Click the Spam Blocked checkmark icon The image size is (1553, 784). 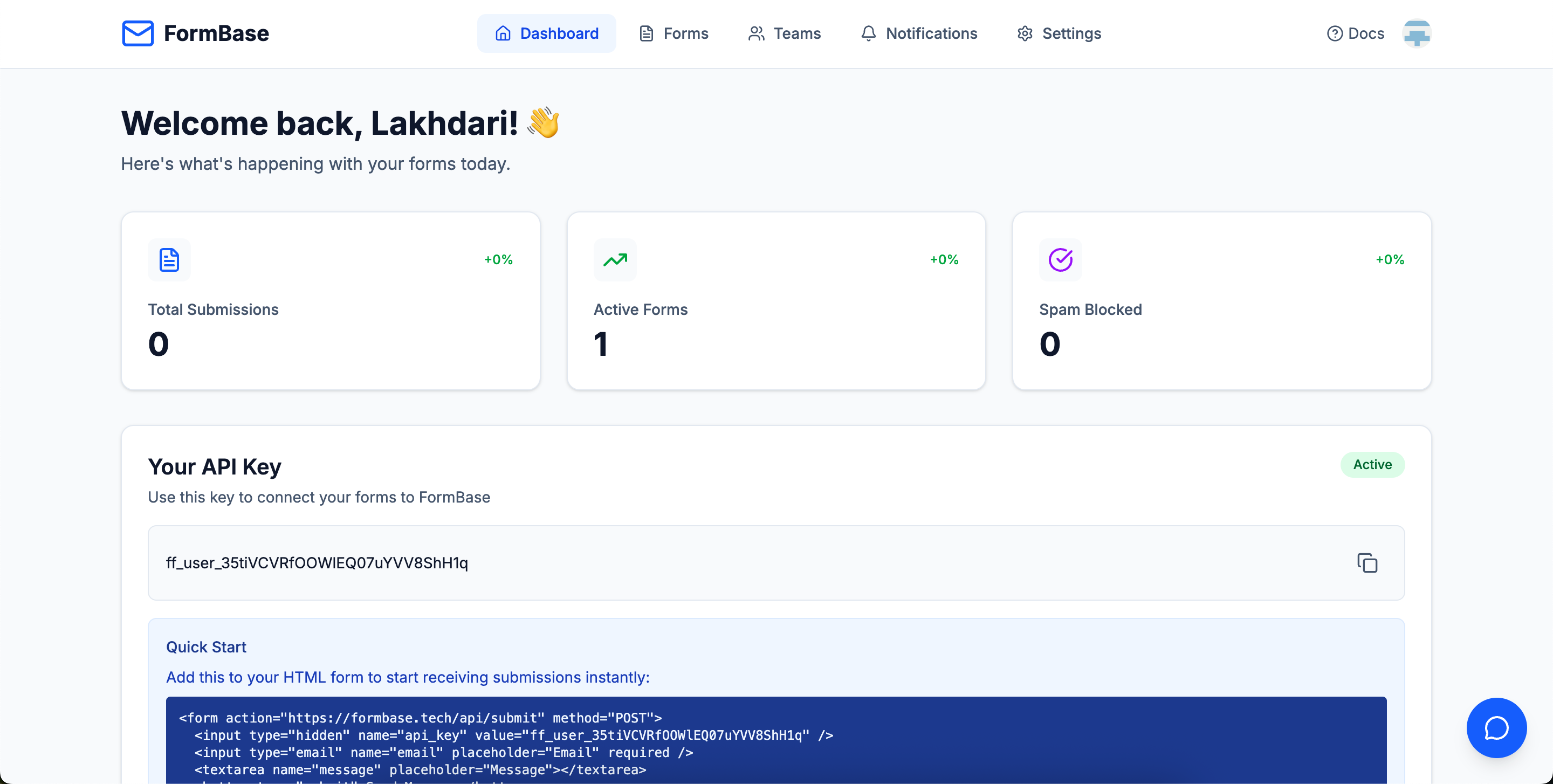coord(1061,260)
